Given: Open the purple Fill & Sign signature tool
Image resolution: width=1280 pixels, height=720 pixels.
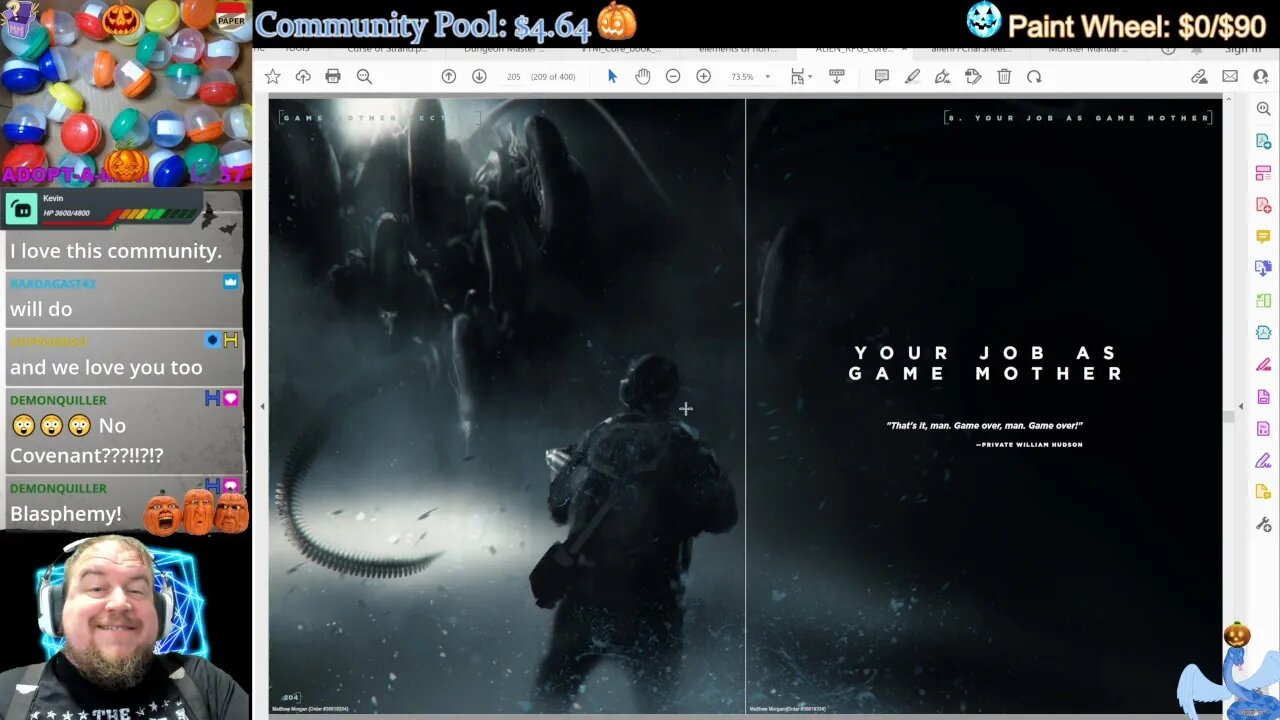Looking at the screenshot, I should [x=1264, y=461].
